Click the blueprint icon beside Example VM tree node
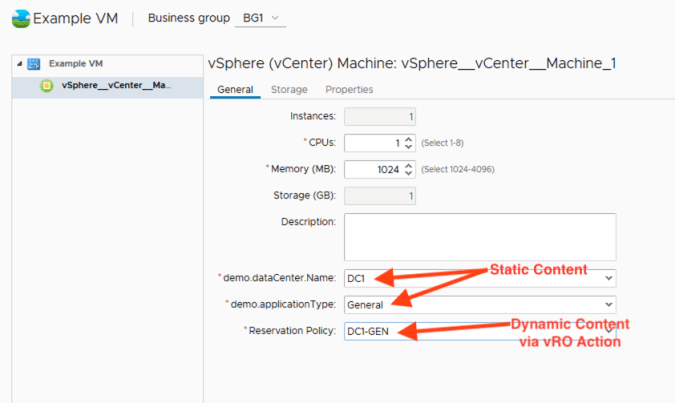This screenshot has height=403, width=675. tap(33, 64)
